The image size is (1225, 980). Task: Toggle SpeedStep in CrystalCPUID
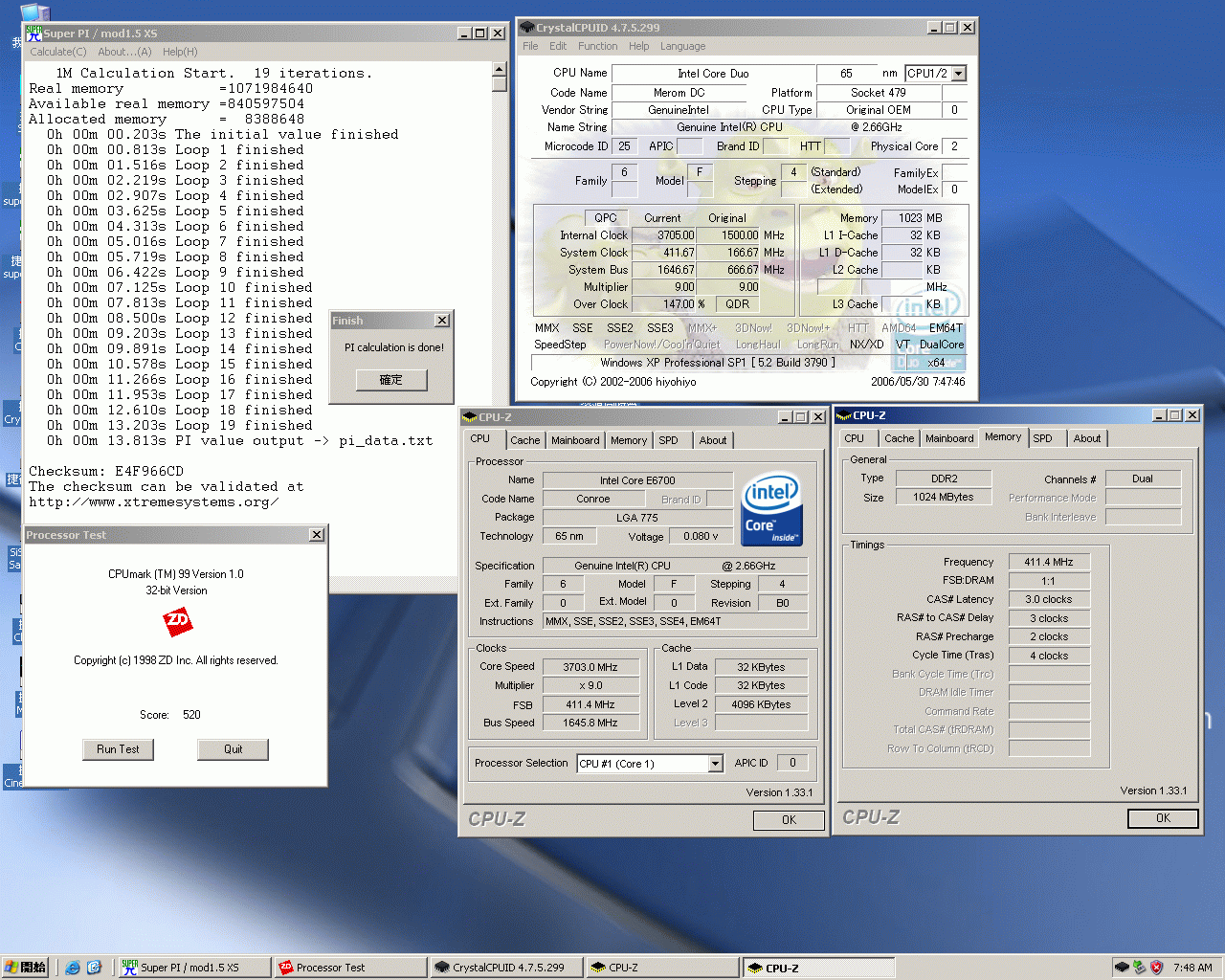[x=560, y=344]
